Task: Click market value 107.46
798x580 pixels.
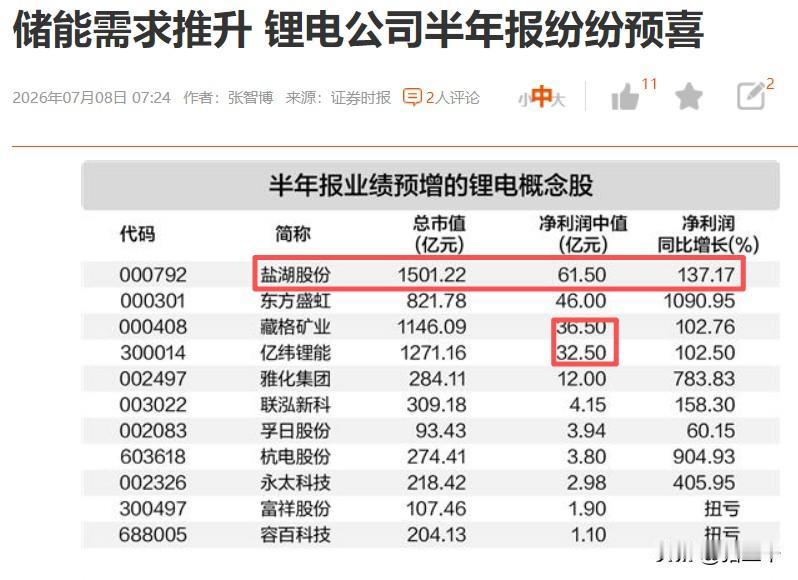Action: [436, 509]
